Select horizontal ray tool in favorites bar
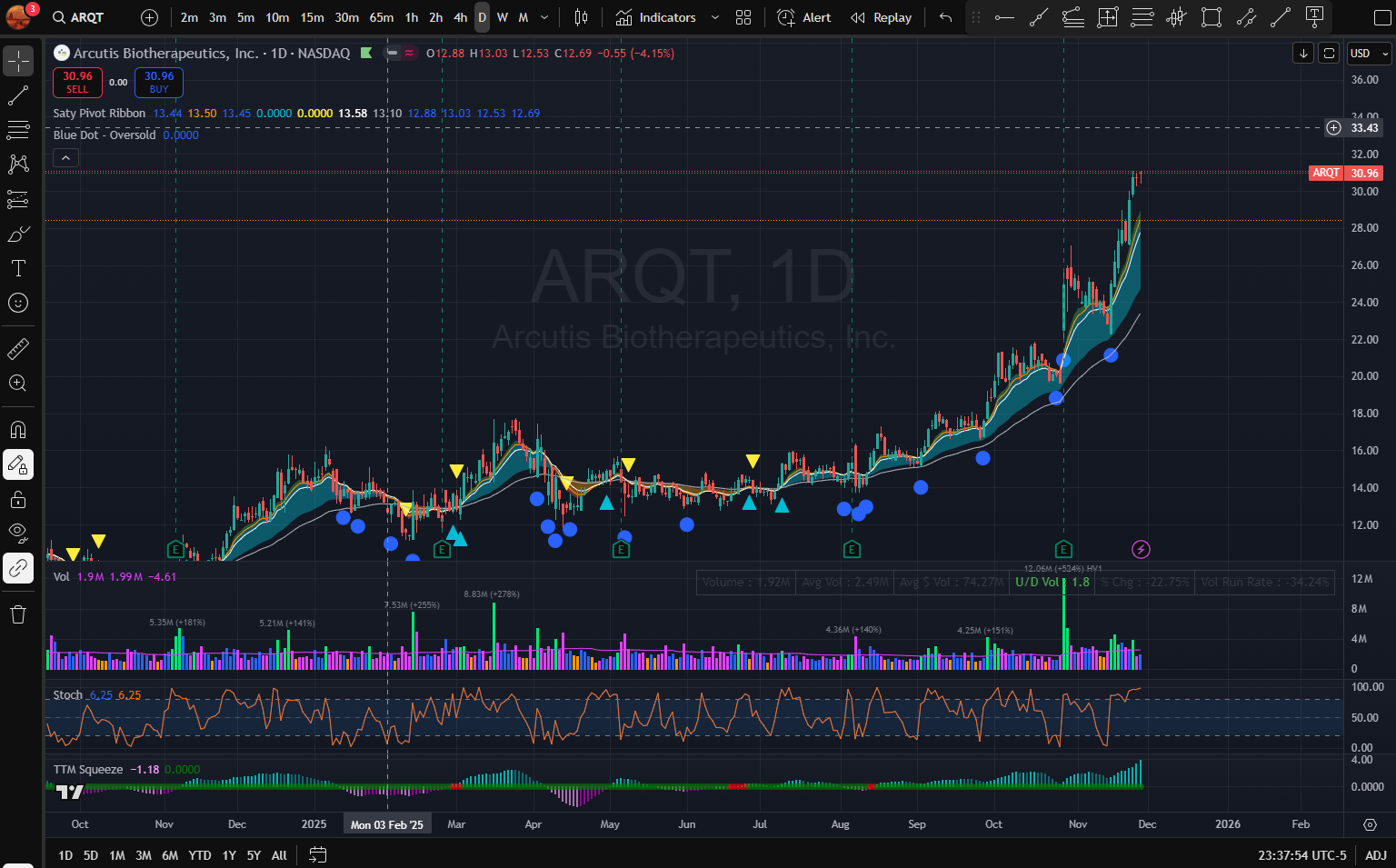 click(1004, 17)
